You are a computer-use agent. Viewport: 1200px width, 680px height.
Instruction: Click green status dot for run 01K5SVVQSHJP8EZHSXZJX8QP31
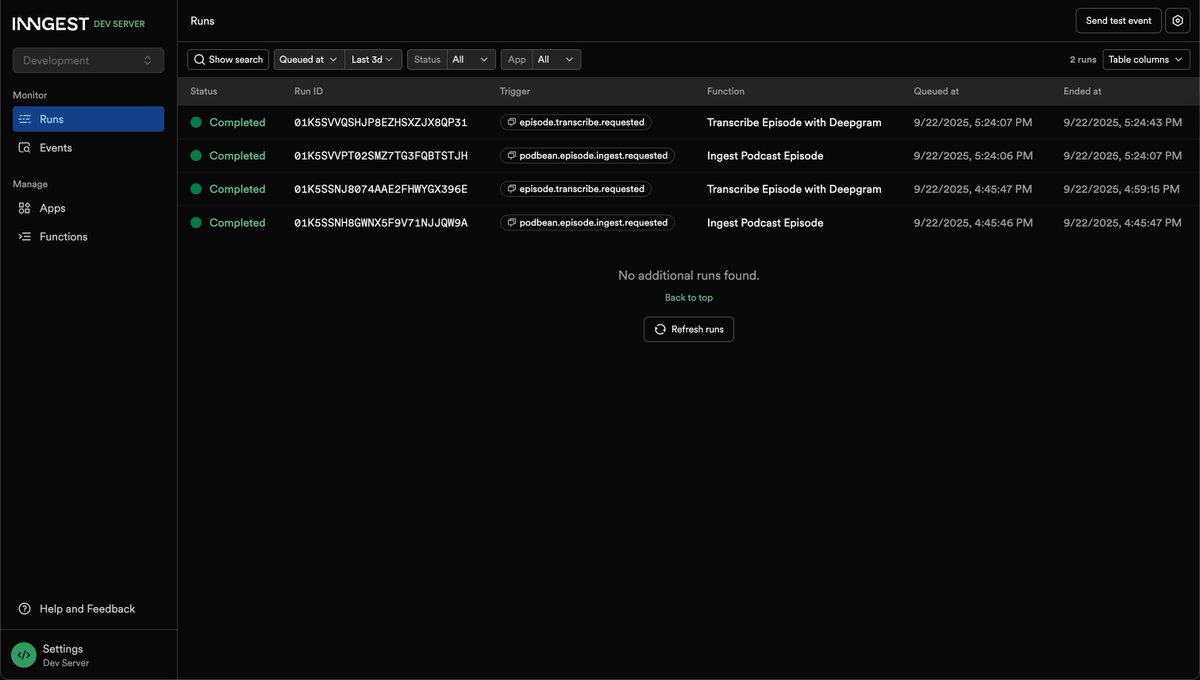(196, 122)
